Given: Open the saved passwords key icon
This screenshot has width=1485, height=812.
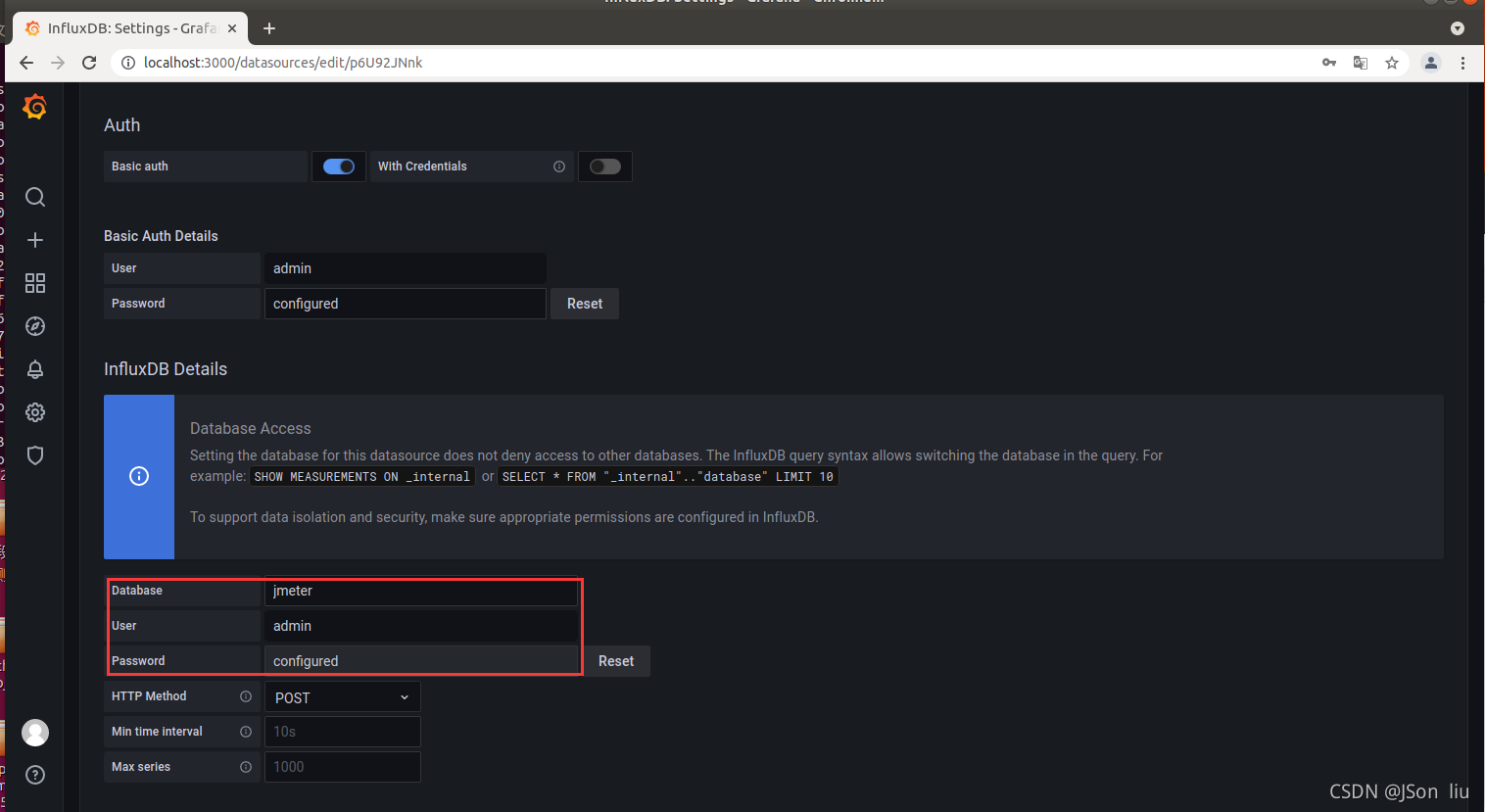Looking at the screenshot, I should [1329, 63].
